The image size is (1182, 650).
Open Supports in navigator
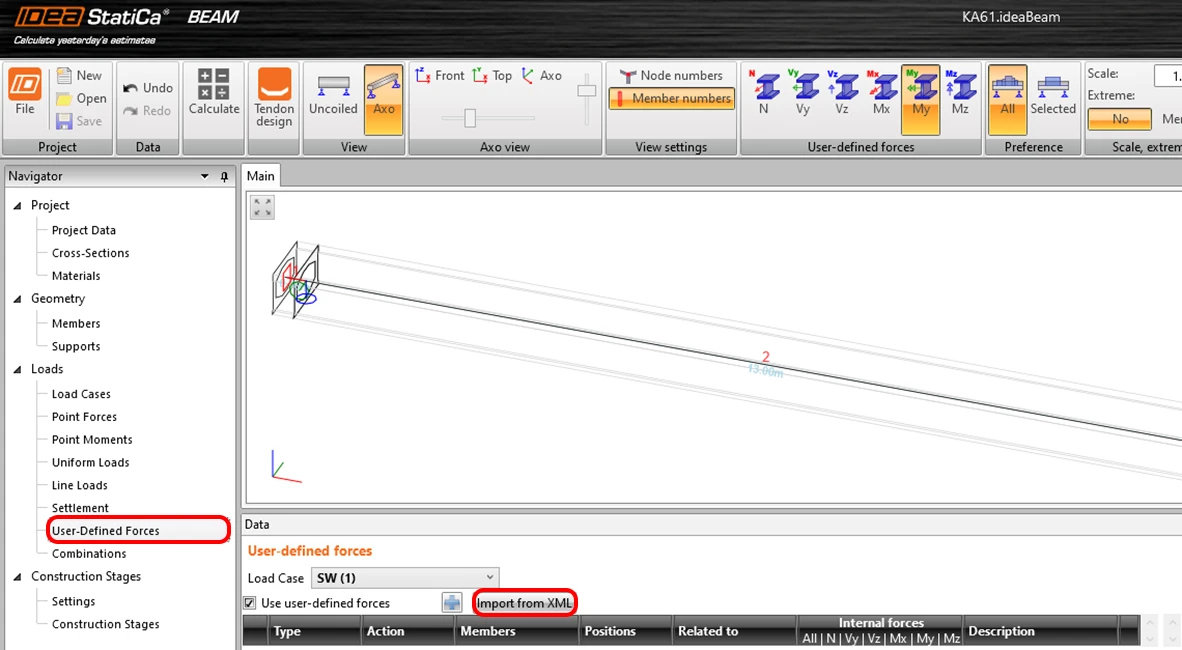click(x=76, y=346)
